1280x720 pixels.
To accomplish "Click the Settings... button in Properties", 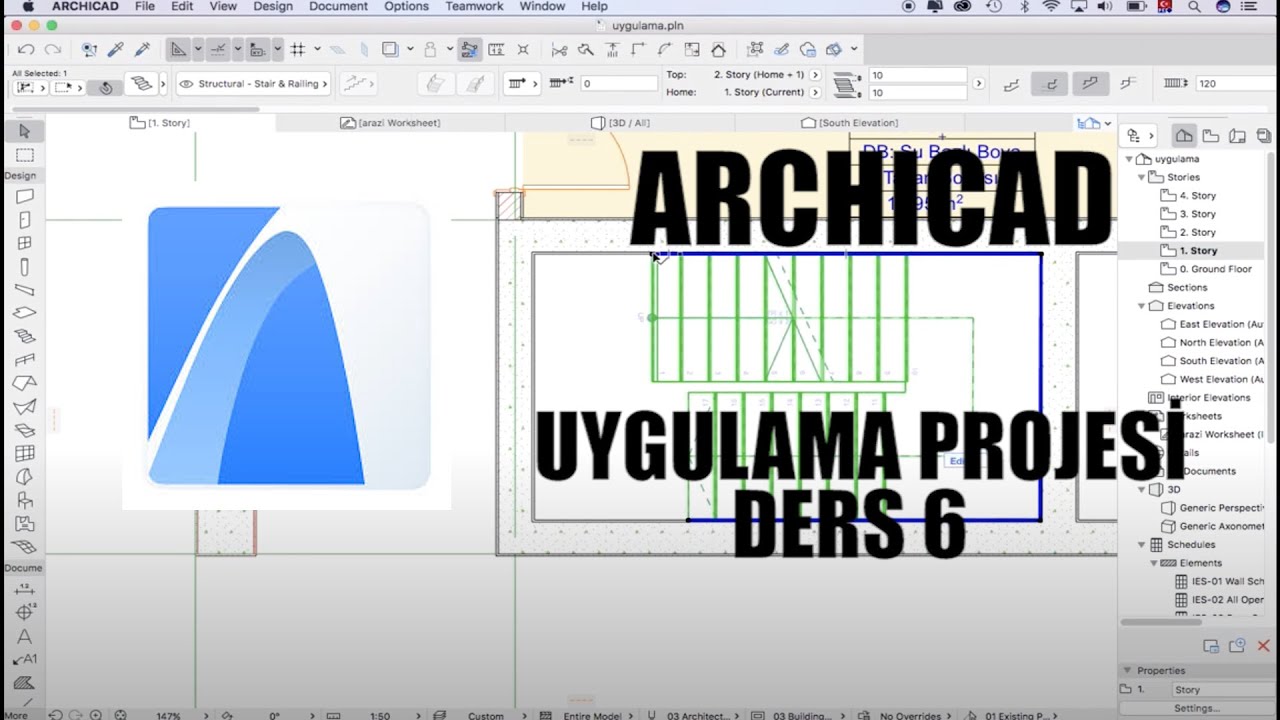I will click(x=1197, y=708).
